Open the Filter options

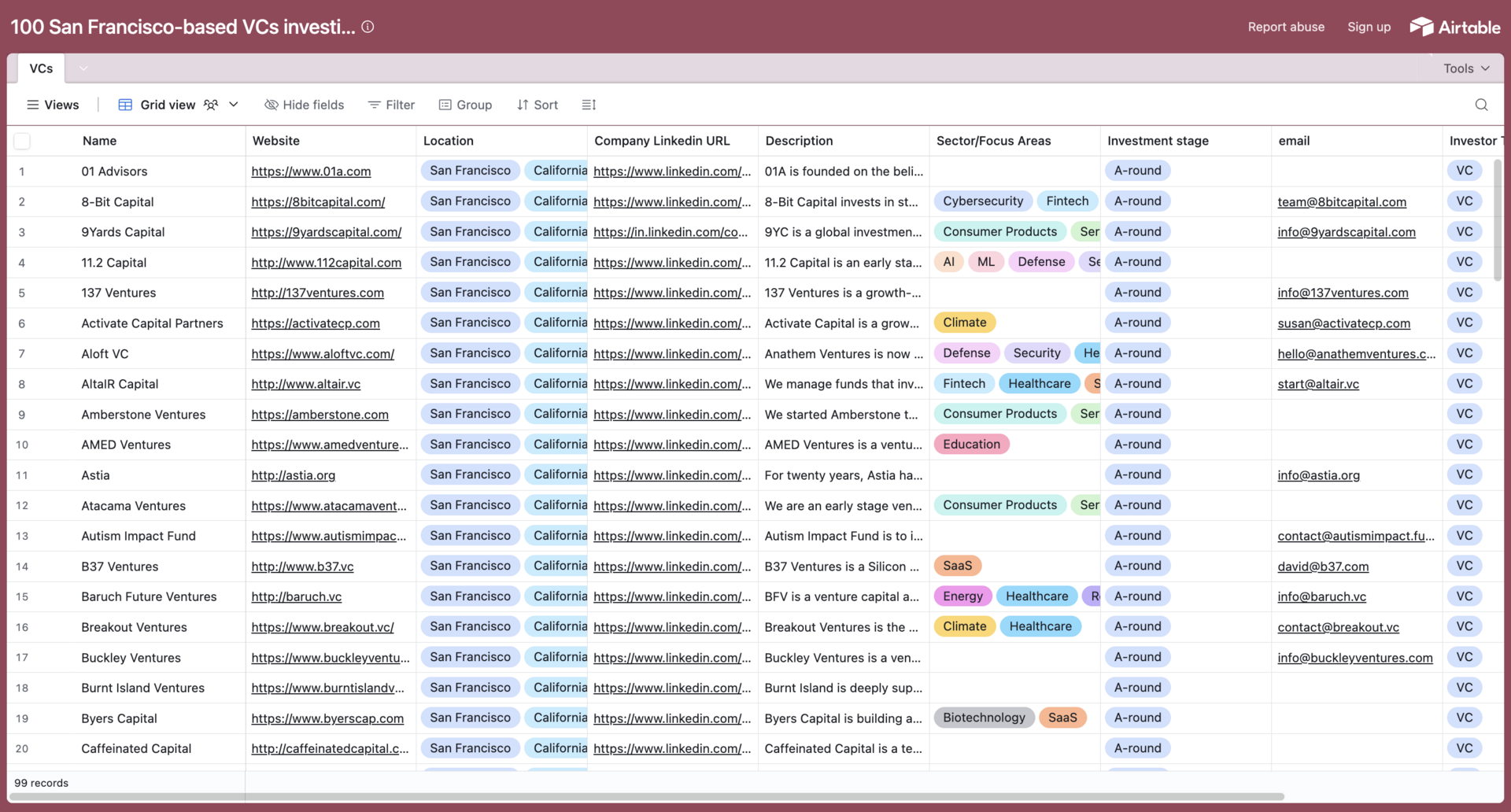pyautogui.click(x=391, y=105)
